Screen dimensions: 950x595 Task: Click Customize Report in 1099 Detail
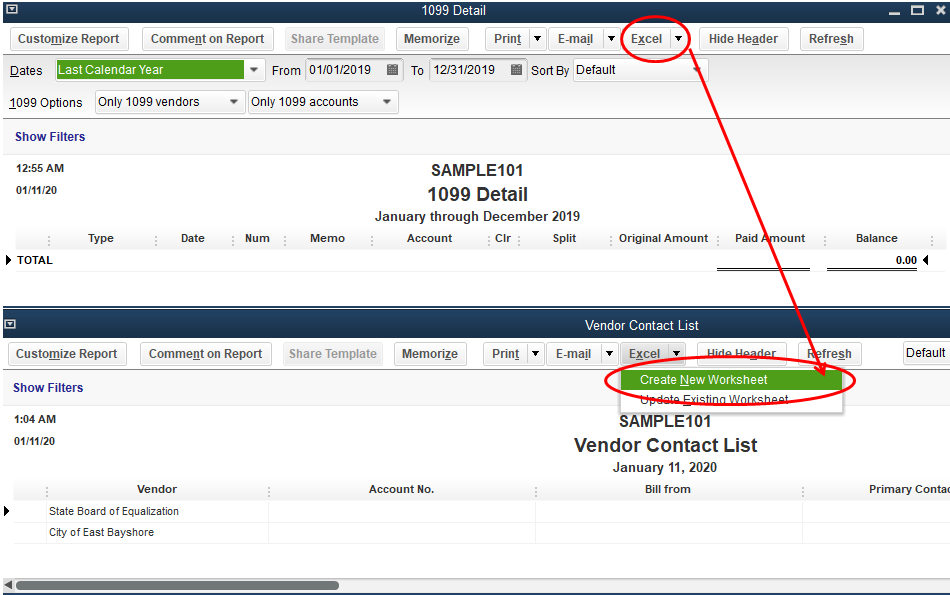pyautogui.click(x=69, y=39)
